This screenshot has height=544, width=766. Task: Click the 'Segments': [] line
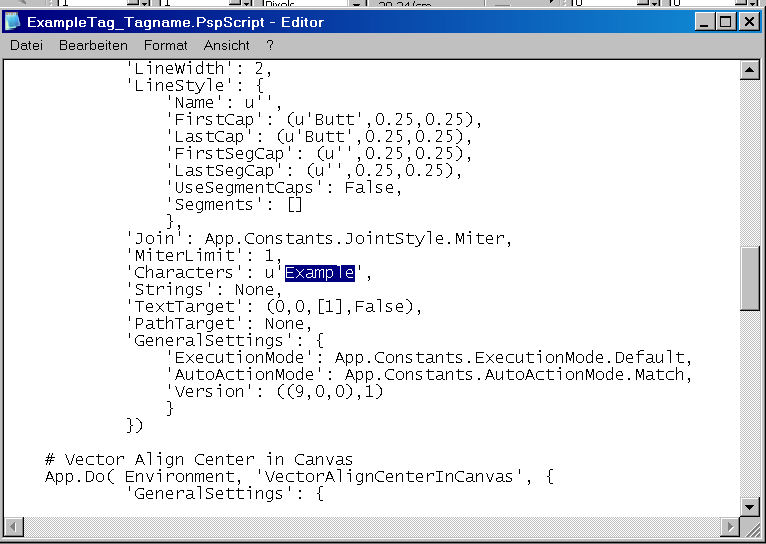(234, 205)
